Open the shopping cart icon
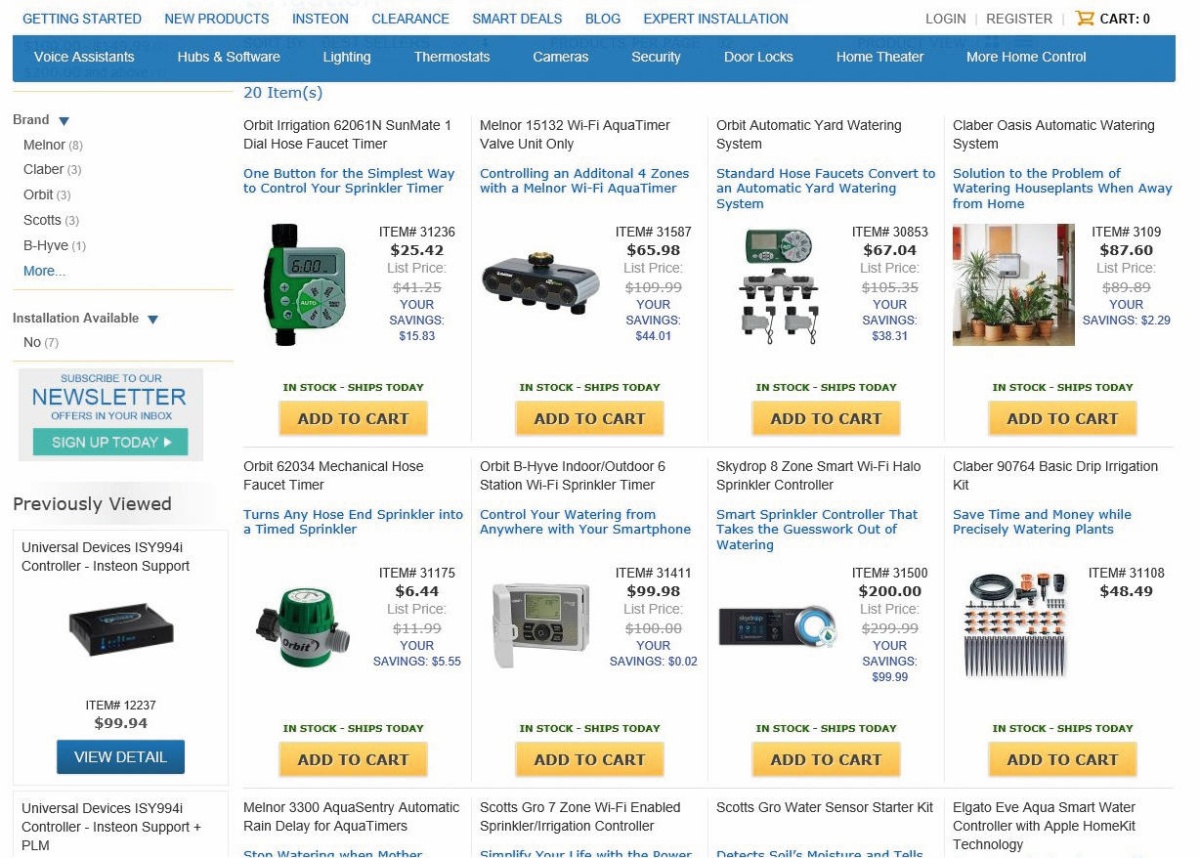1200x858 pixels. click(x=1084, y=18)
